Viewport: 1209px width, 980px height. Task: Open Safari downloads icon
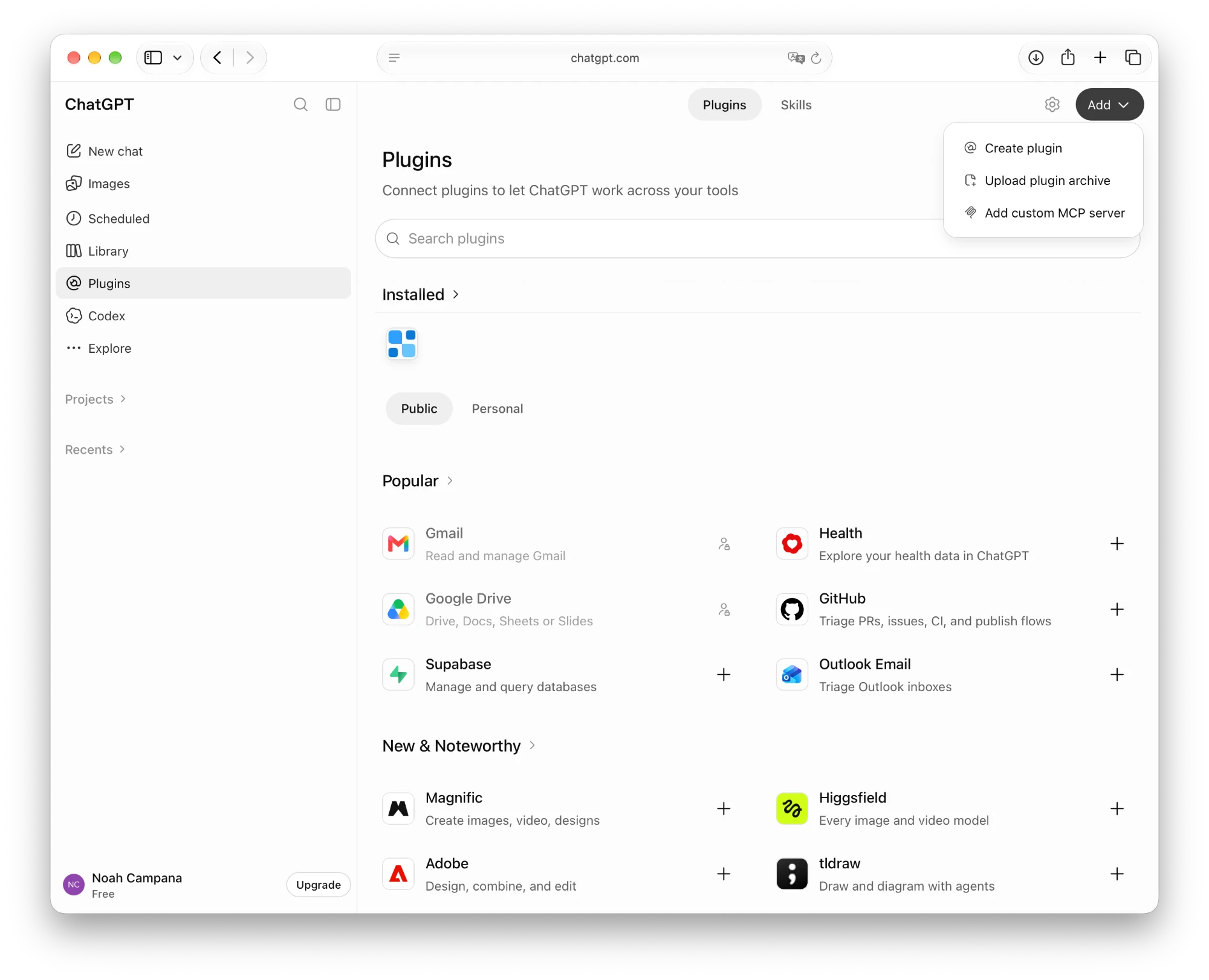pos(1036,57)
